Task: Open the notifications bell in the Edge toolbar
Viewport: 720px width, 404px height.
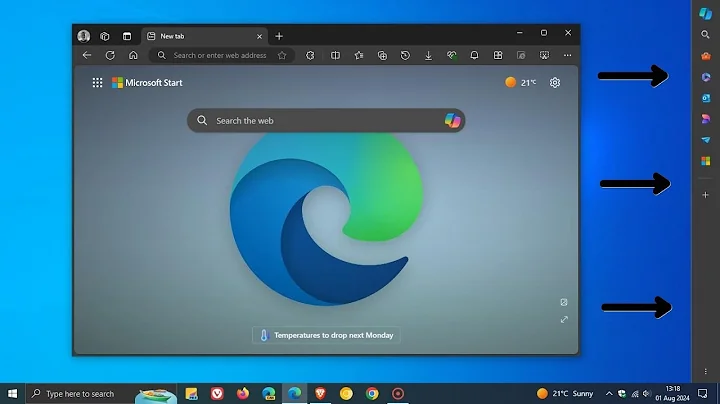Action: (x=474, y=56)
